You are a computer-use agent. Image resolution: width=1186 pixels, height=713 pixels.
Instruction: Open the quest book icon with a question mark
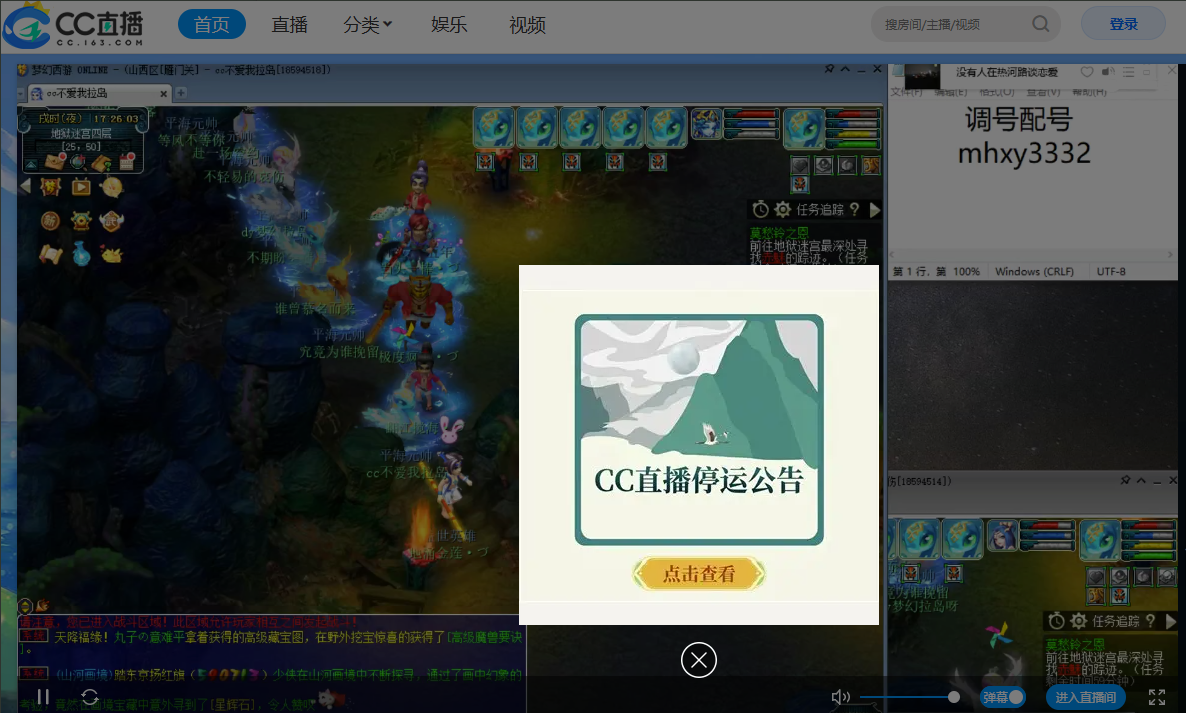coord(101,161)
